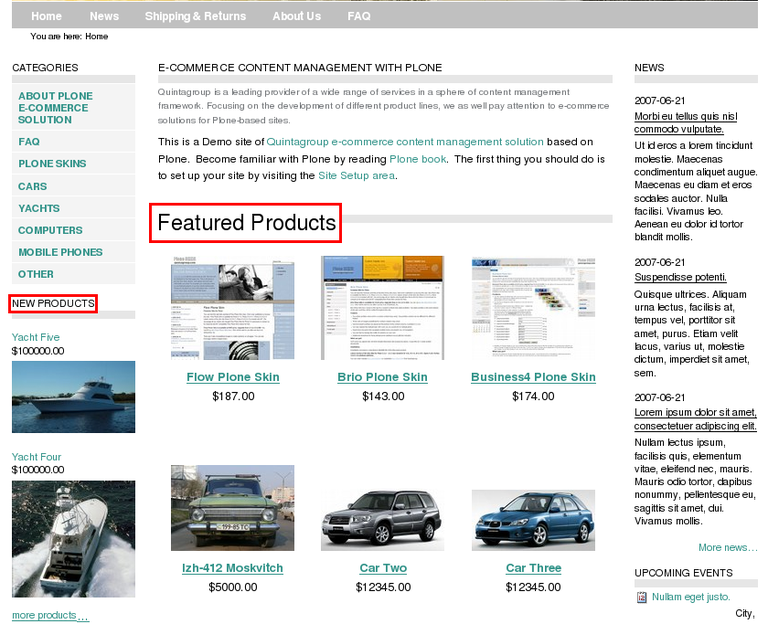The width and height of the screenshot is (768, 624).
Task: Open the FAQ tab in top navigation
Action: [x=359, y=16]
